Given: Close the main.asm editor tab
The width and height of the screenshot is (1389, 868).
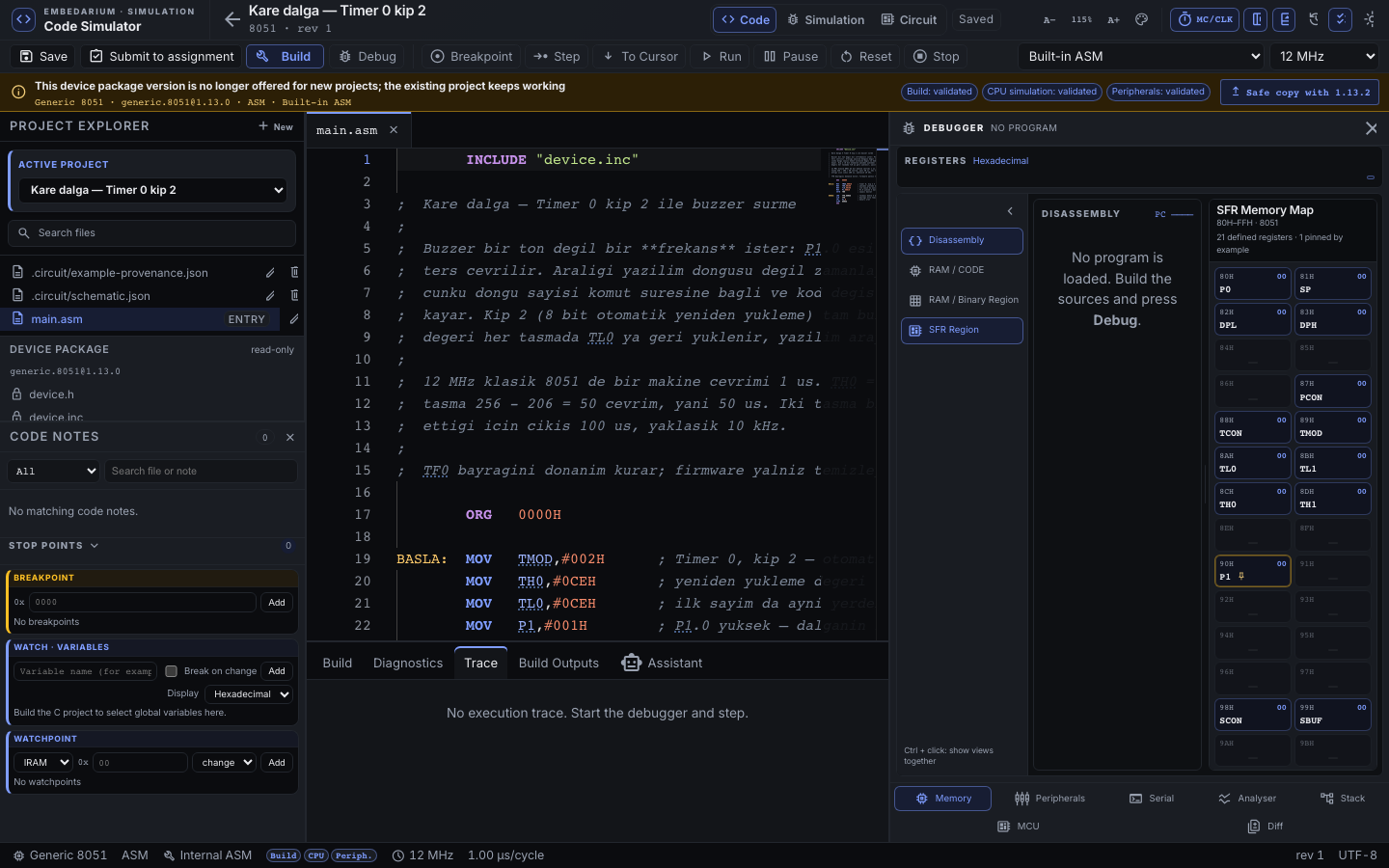Looking at the screenshot, I should pos(394,130).
